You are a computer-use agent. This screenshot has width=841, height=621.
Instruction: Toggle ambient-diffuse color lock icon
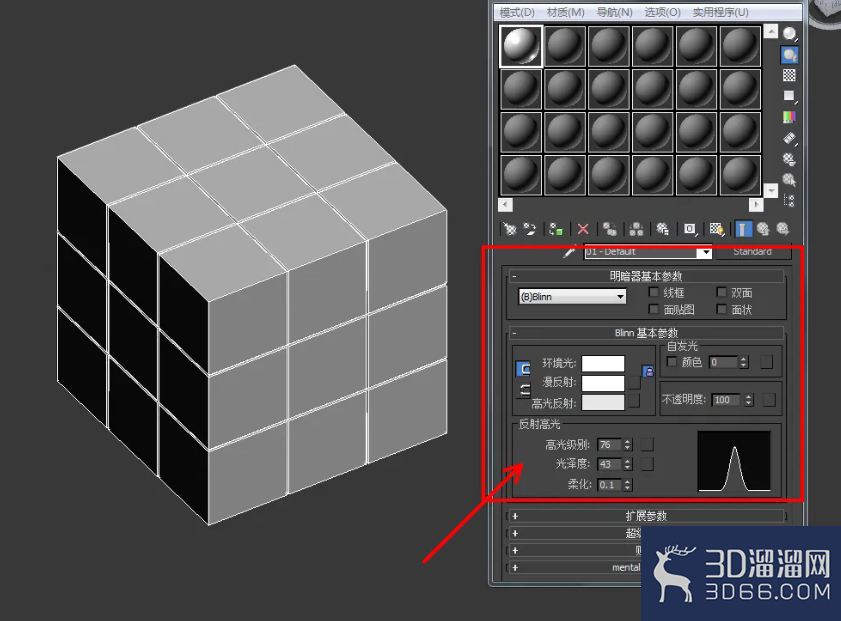tap(648, 371)
